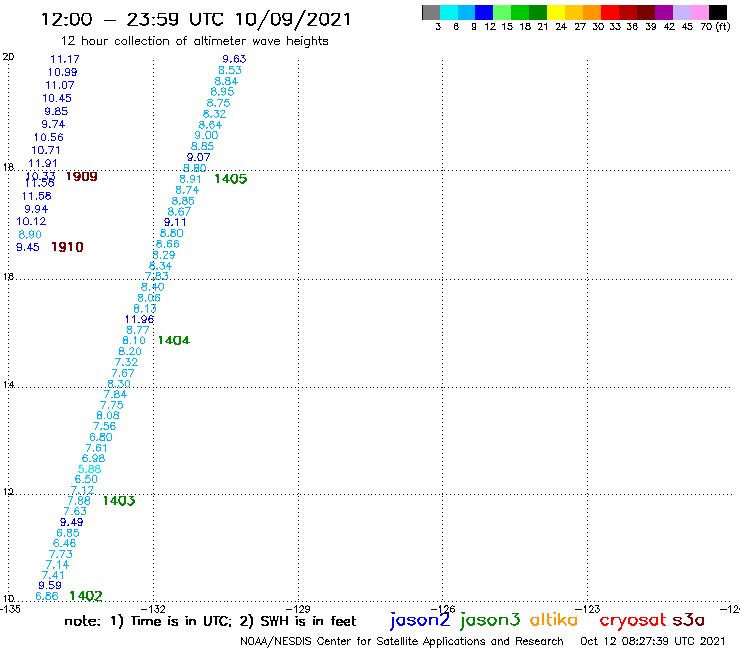The width and height of the screenshot is (740, 650).
Task: Select the 1404 time marker
Action: tap(174, 340)
